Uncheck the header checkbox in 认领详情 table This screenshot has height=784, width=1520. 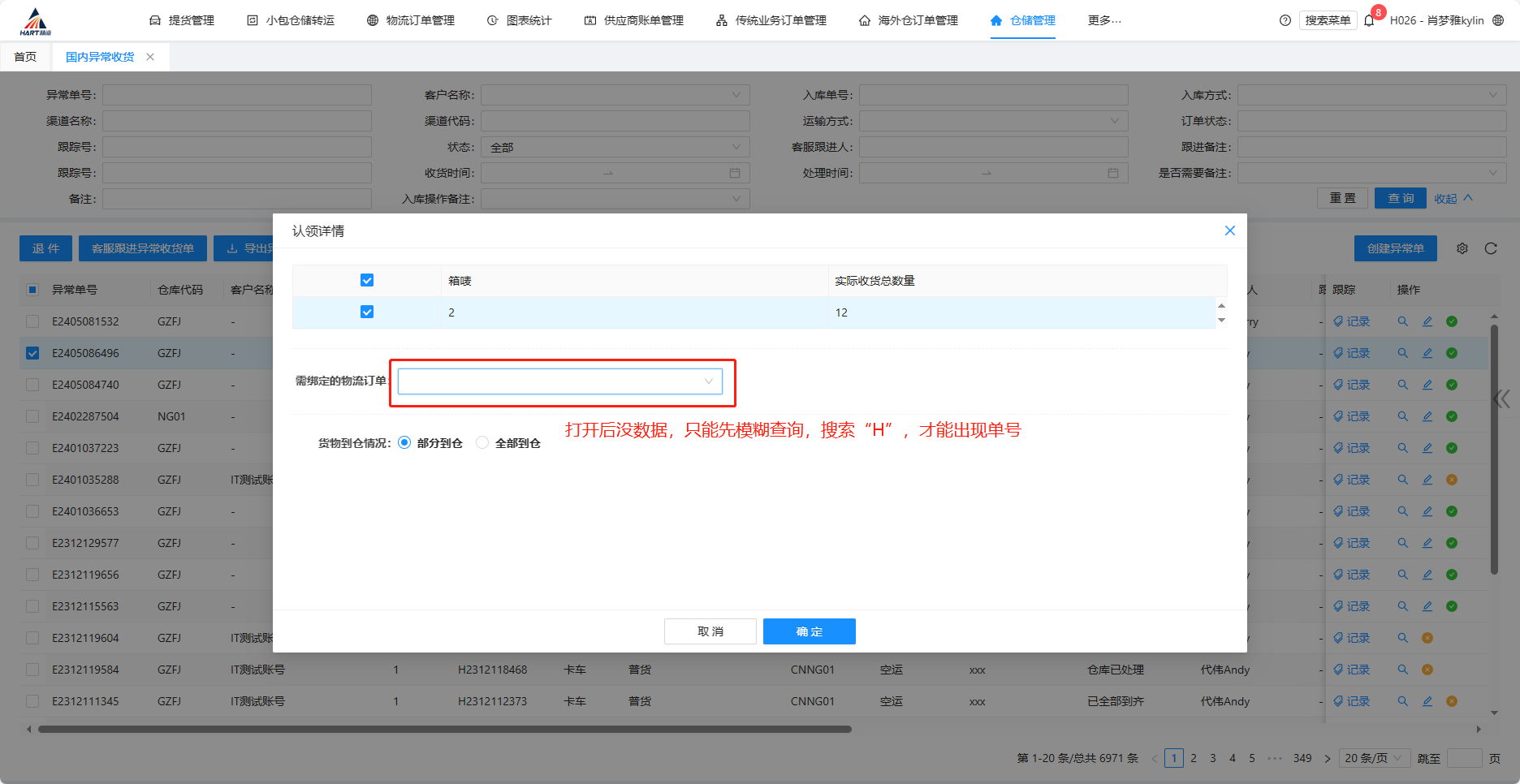(x=367, y=280)
